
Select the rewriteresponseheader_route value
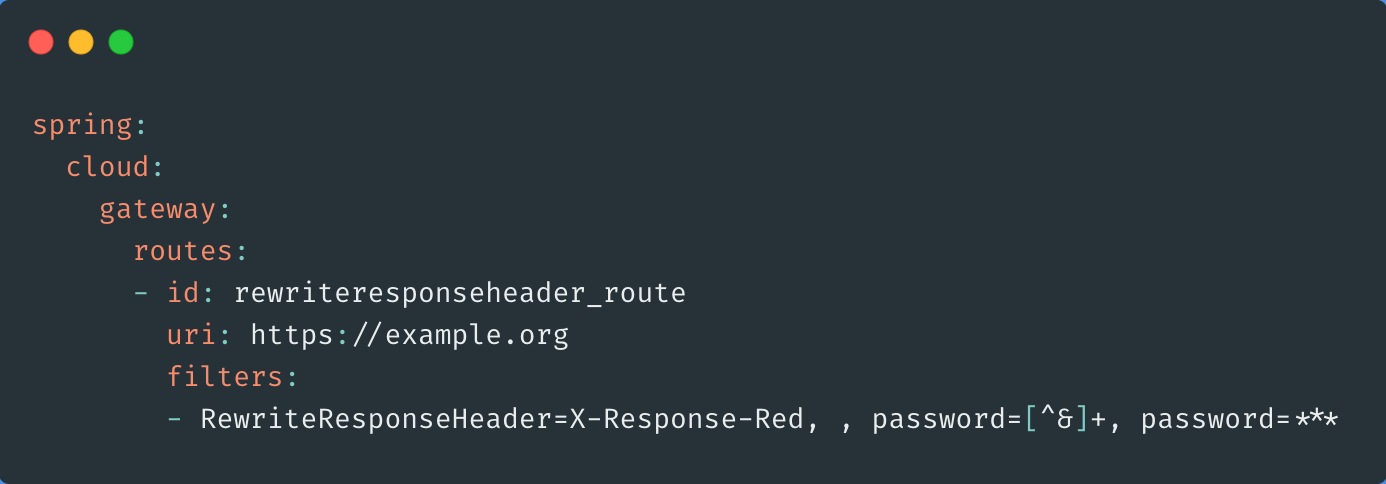click(460, 294)
